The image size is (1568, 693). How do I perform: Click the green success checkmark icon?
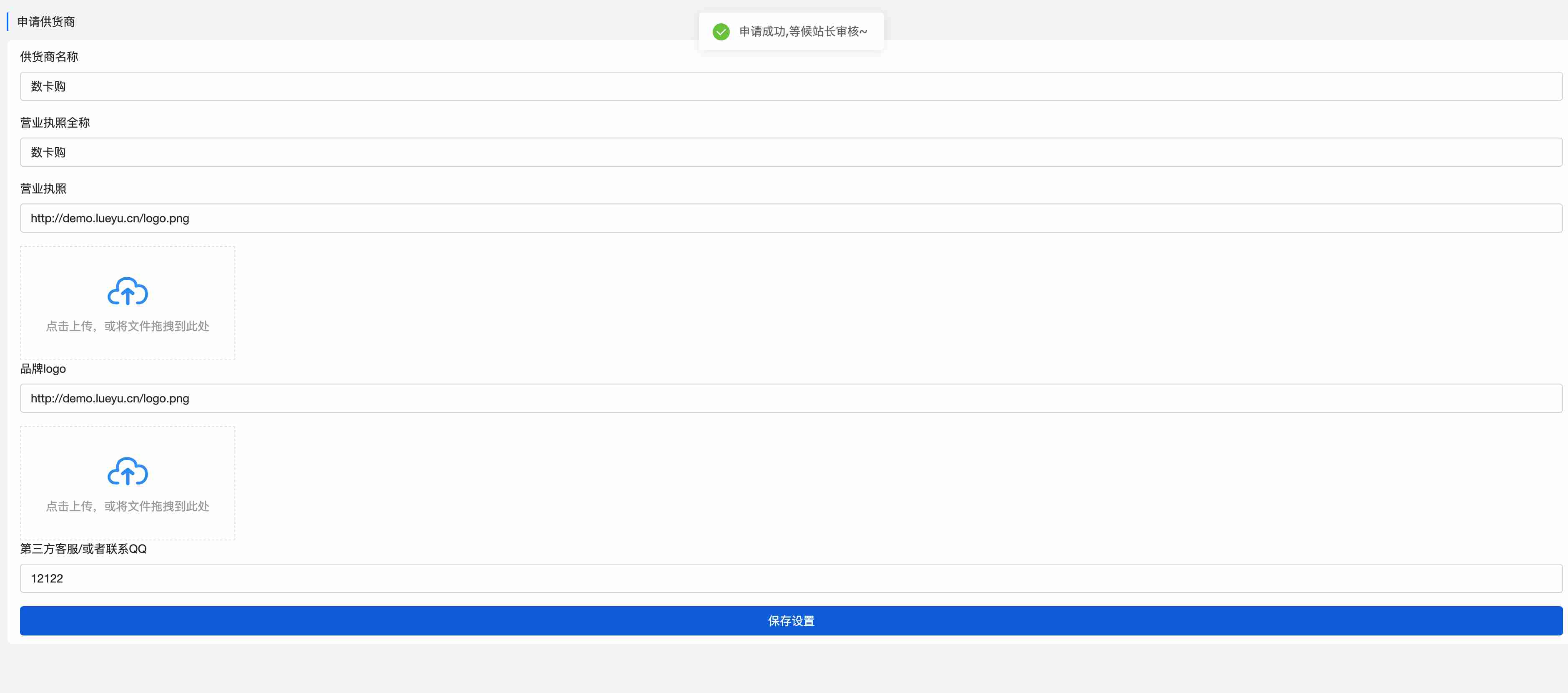(721, 32)
